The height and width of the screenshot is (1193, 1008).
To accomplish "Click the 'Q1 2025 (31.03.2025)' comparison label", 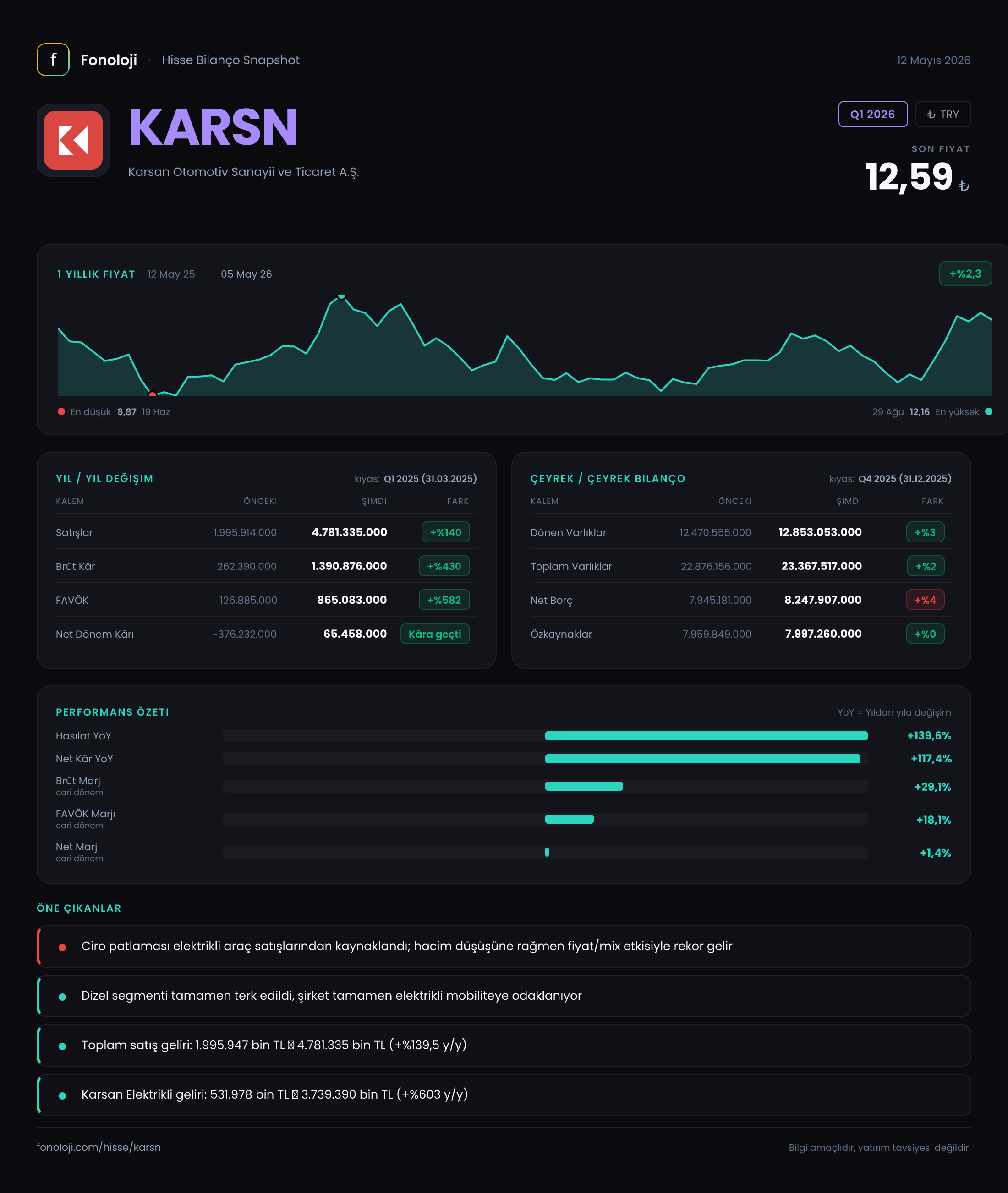I will 430,479.
